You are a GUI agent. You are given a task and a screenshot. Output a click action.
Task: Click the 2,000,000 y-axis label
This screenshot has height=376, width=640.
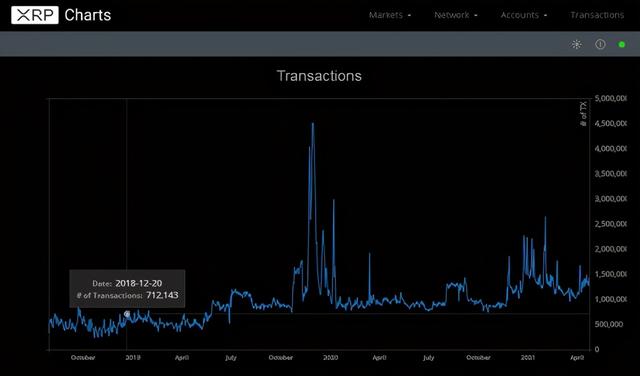point(611,249)
